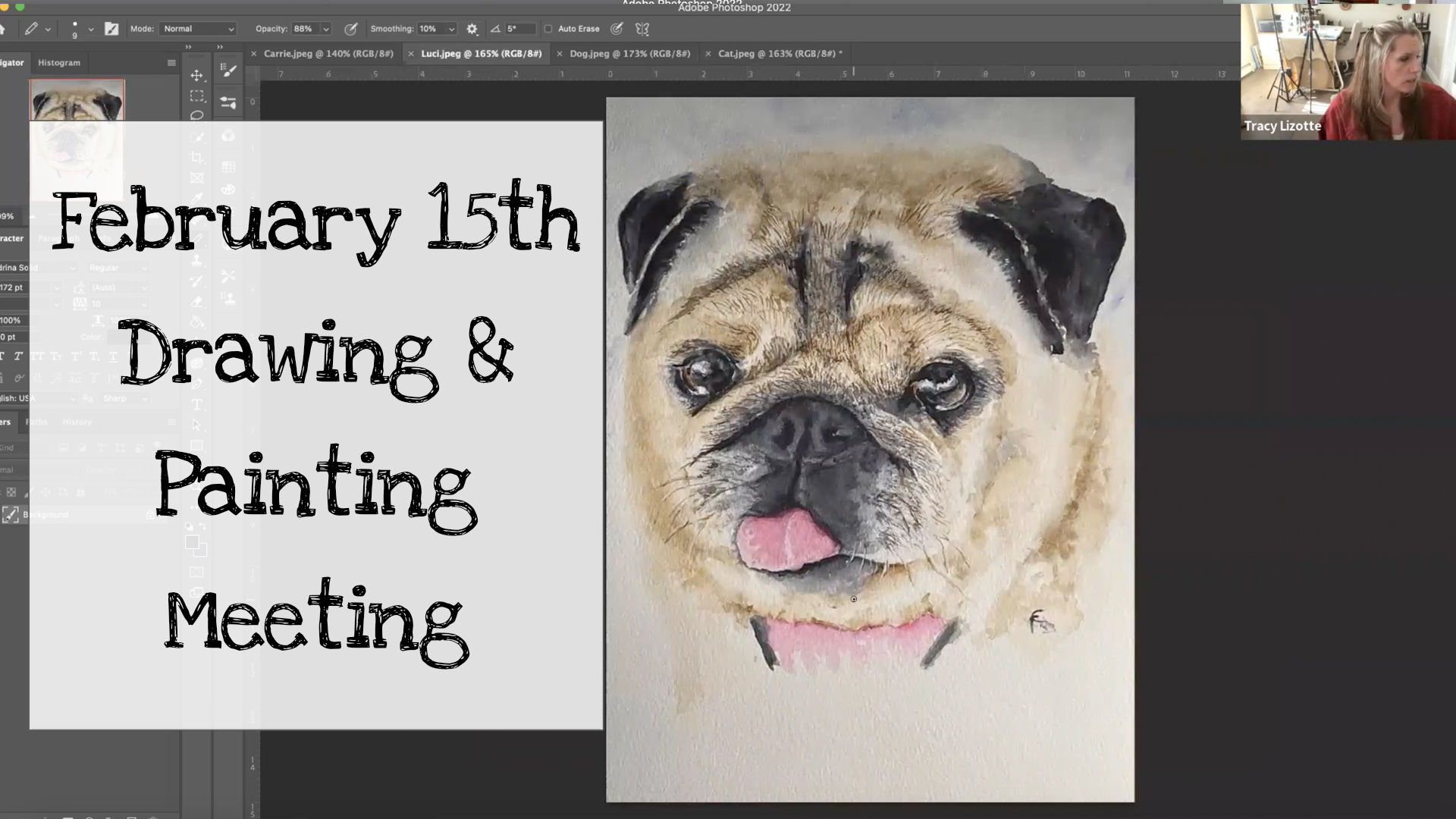Click the Smoothing value field showing 10%

click(431, 29)
